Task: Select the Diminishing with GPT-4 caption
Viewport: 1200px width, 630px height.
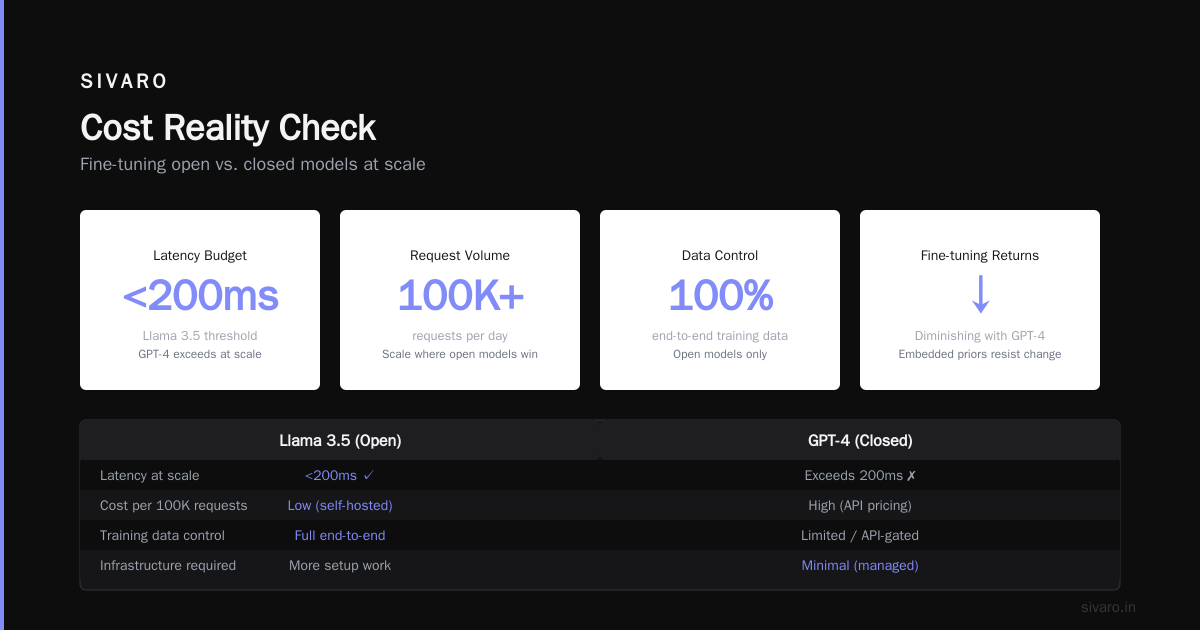Action: click(x=980, y=336)
